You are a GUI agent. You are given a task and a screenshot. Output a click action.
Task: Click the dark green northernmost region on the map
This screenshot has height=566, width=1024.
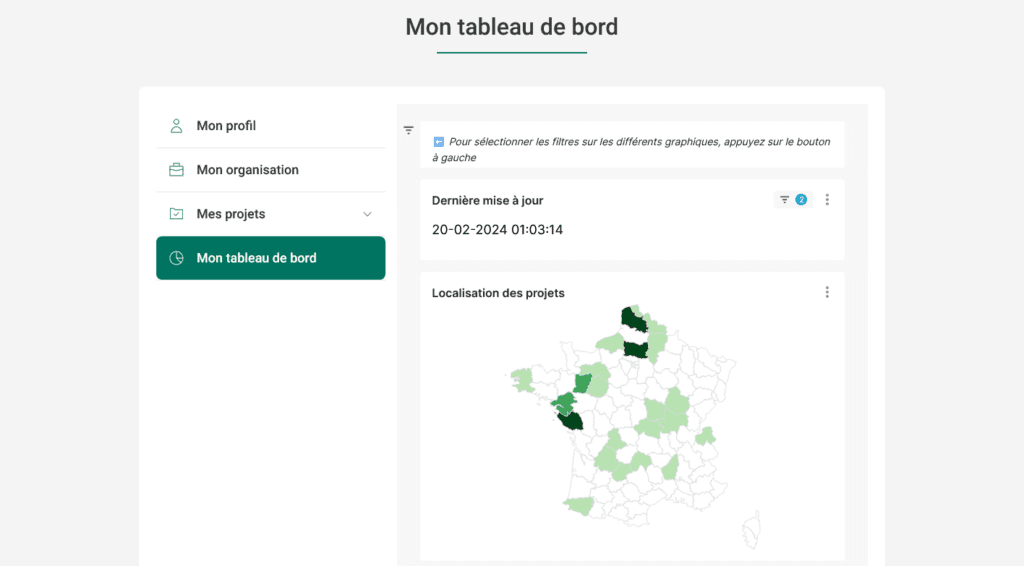633,319
